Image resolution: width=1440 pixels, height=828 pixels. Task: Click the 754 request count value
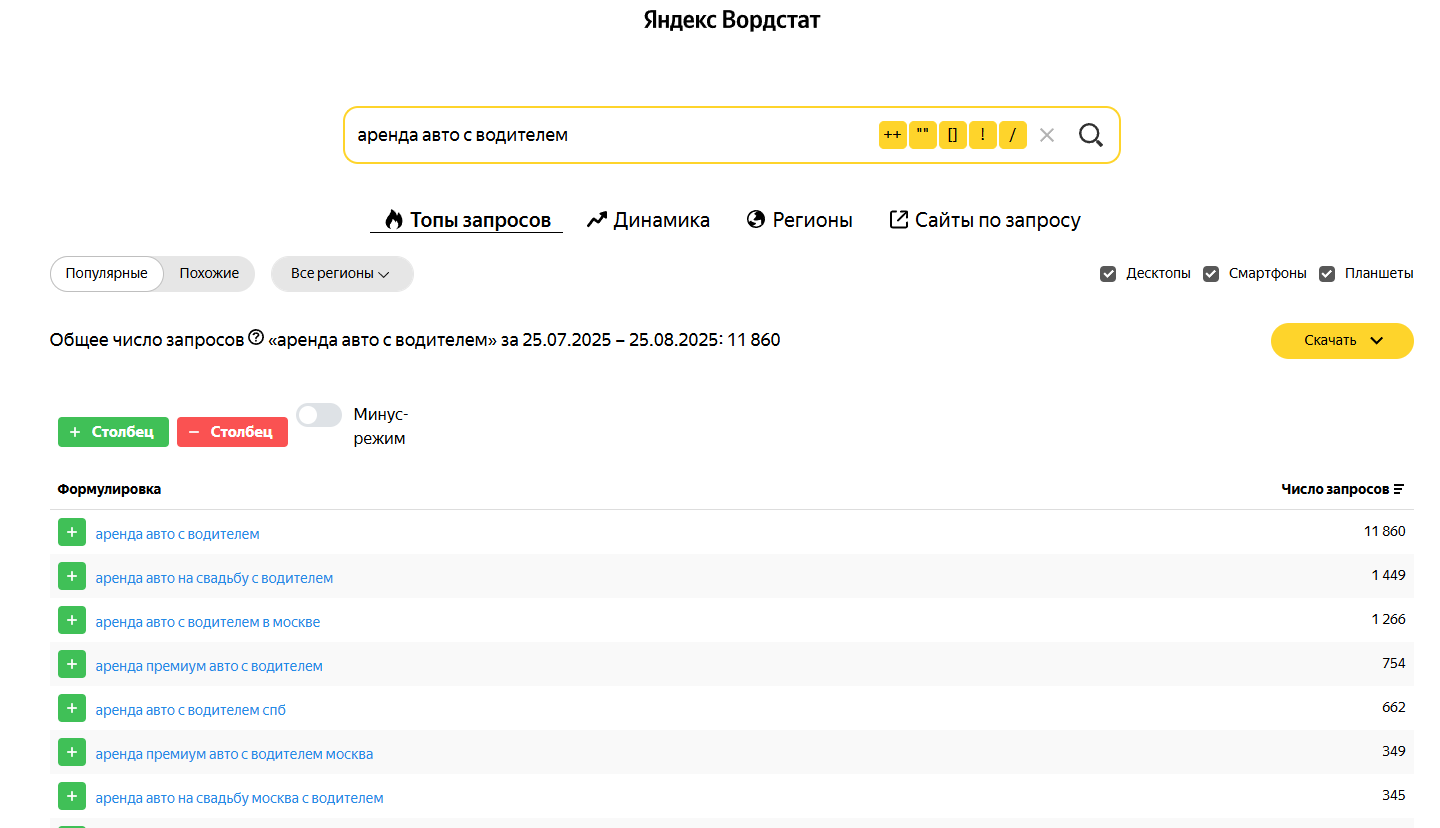[1394, 663]
